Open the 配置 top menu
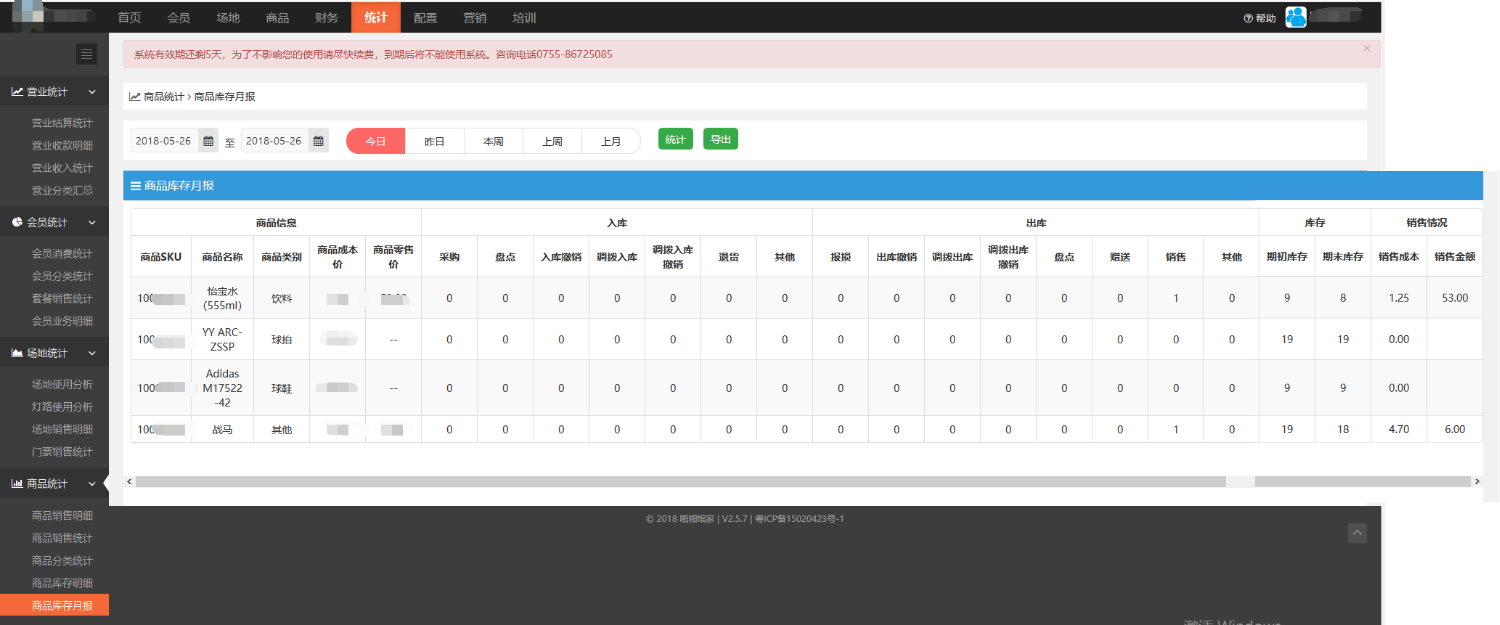1500x625 pixels. (x=425, y=18)
